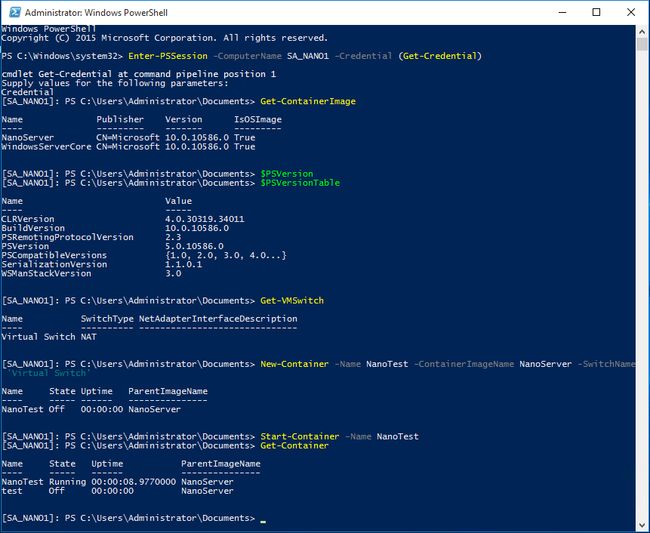Click the -SwitchName parameter
The height and width of the screenshot is (533, 650).
(606, 364)
